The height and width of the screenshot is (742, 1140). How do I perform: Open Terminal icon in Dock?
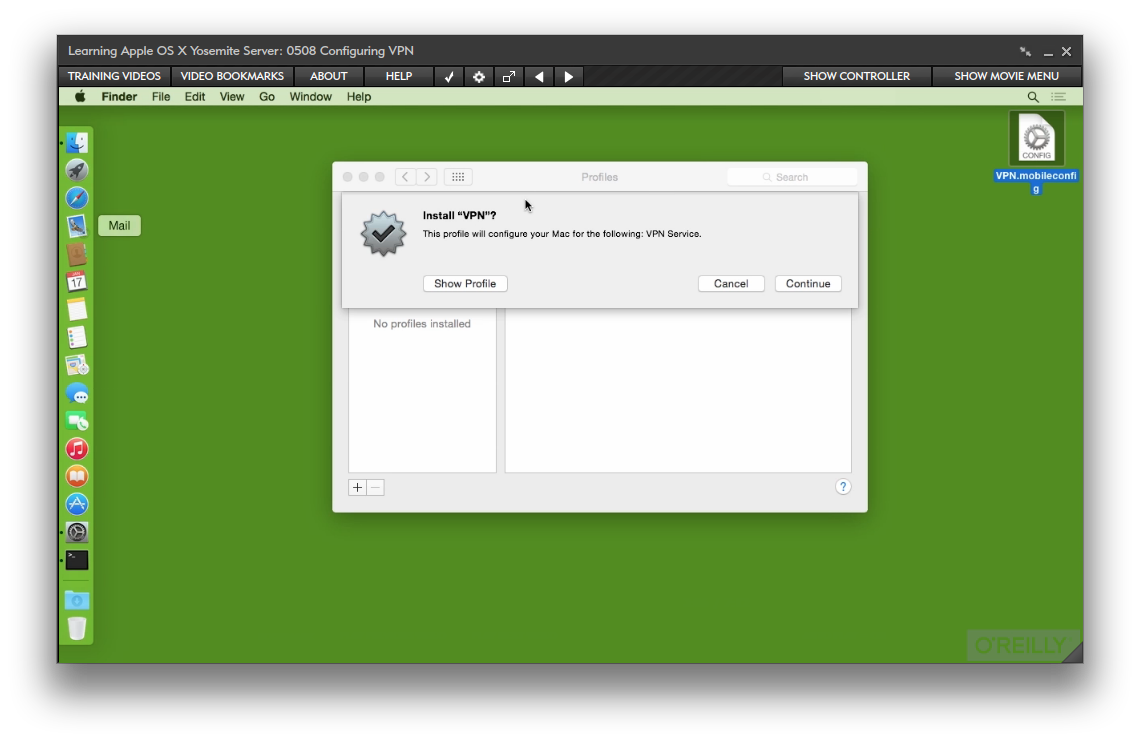click(x=77, y=560)
